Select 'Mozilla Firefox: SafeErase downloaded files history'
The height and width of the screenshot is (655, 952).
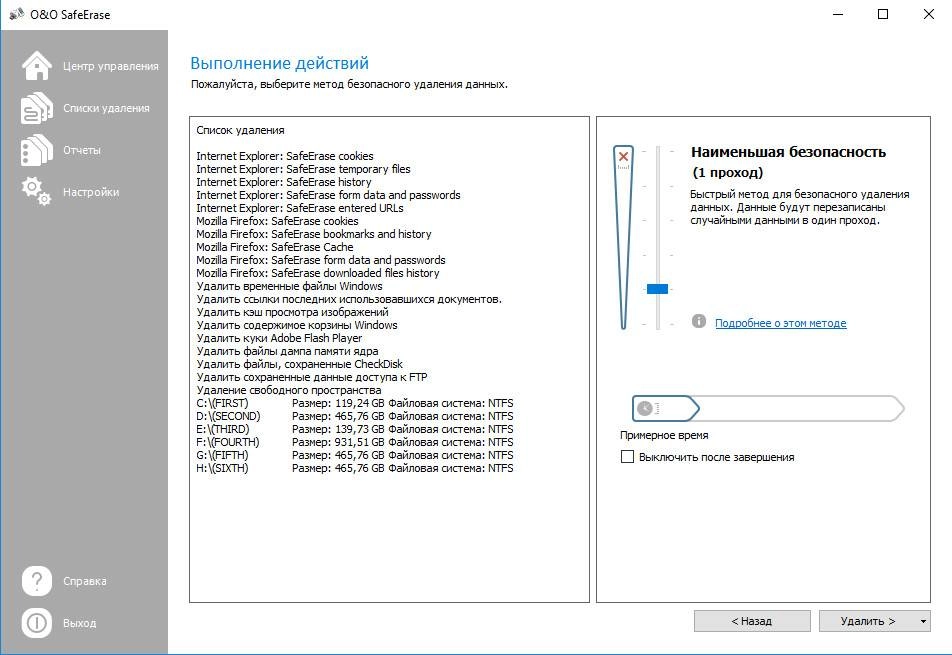318,273
